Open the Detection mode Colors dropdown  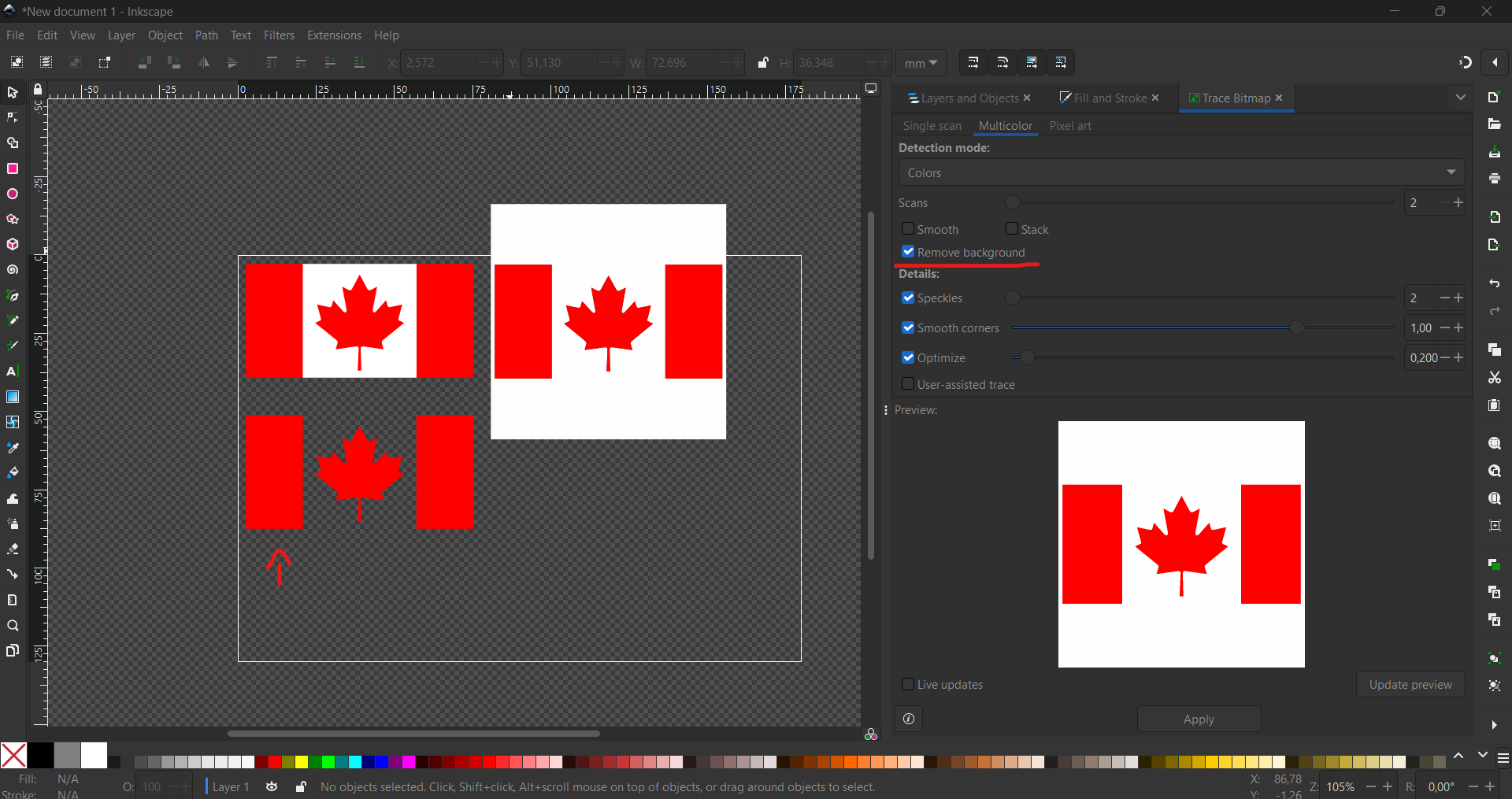tap(1181, 172)
